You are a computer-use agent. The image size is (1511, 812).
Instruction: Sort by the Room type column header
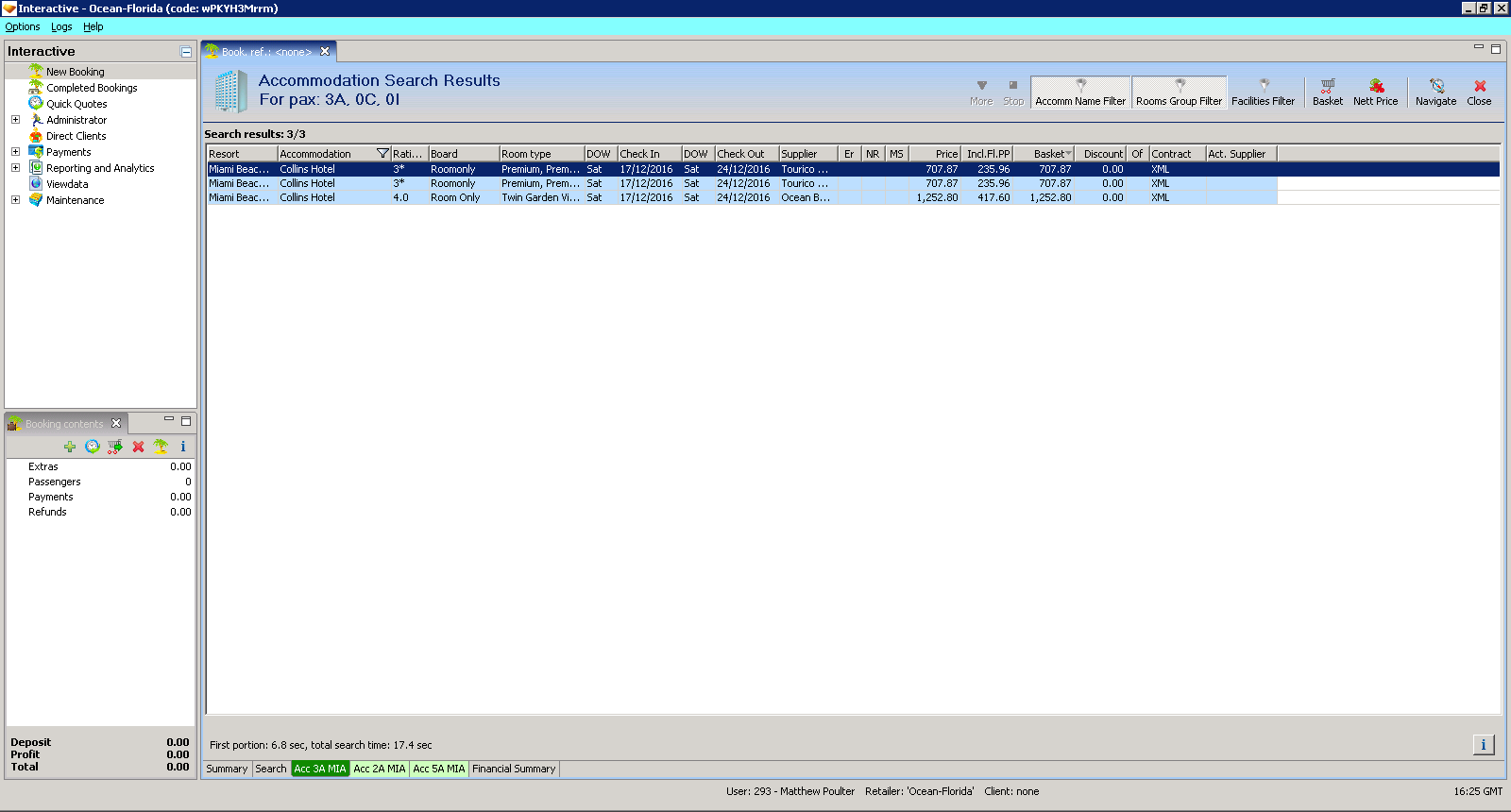tap(542, 154)
